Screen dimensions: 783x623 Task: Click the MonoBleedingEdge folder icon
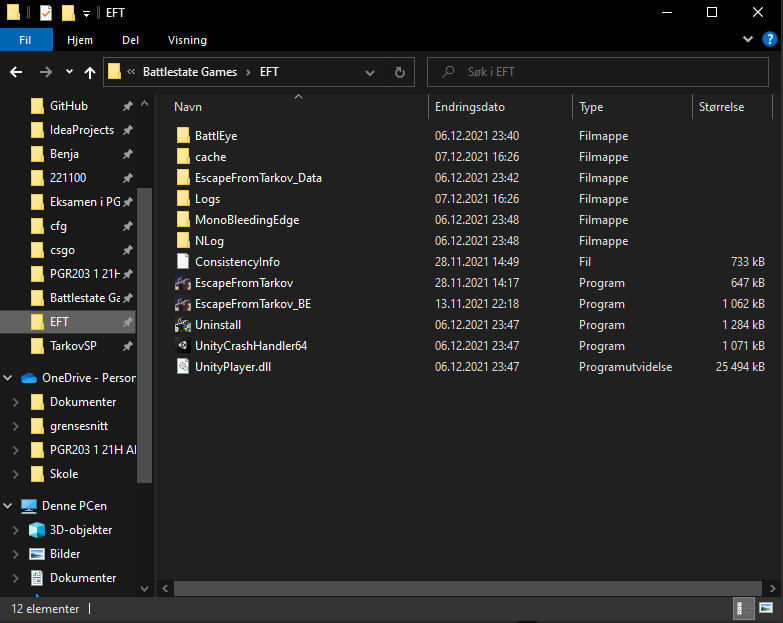(183, 219)
